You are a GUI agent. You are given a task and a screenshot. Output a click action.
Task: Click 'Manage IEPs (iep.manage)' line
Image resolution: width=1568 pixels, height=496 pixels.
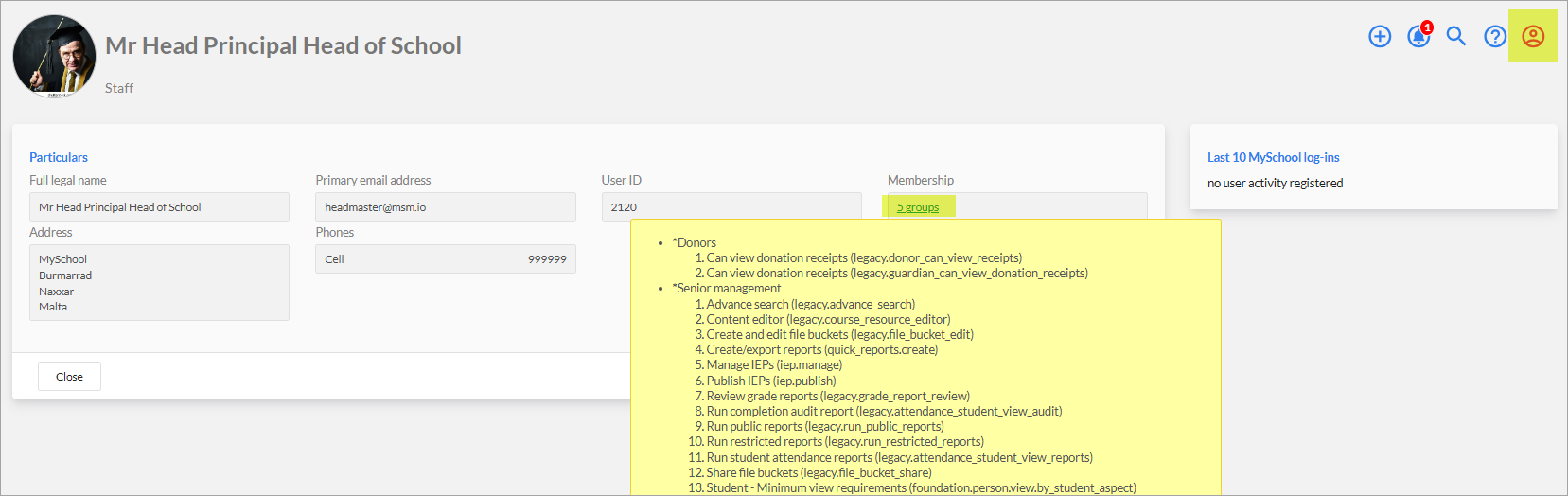pos(774,364)
